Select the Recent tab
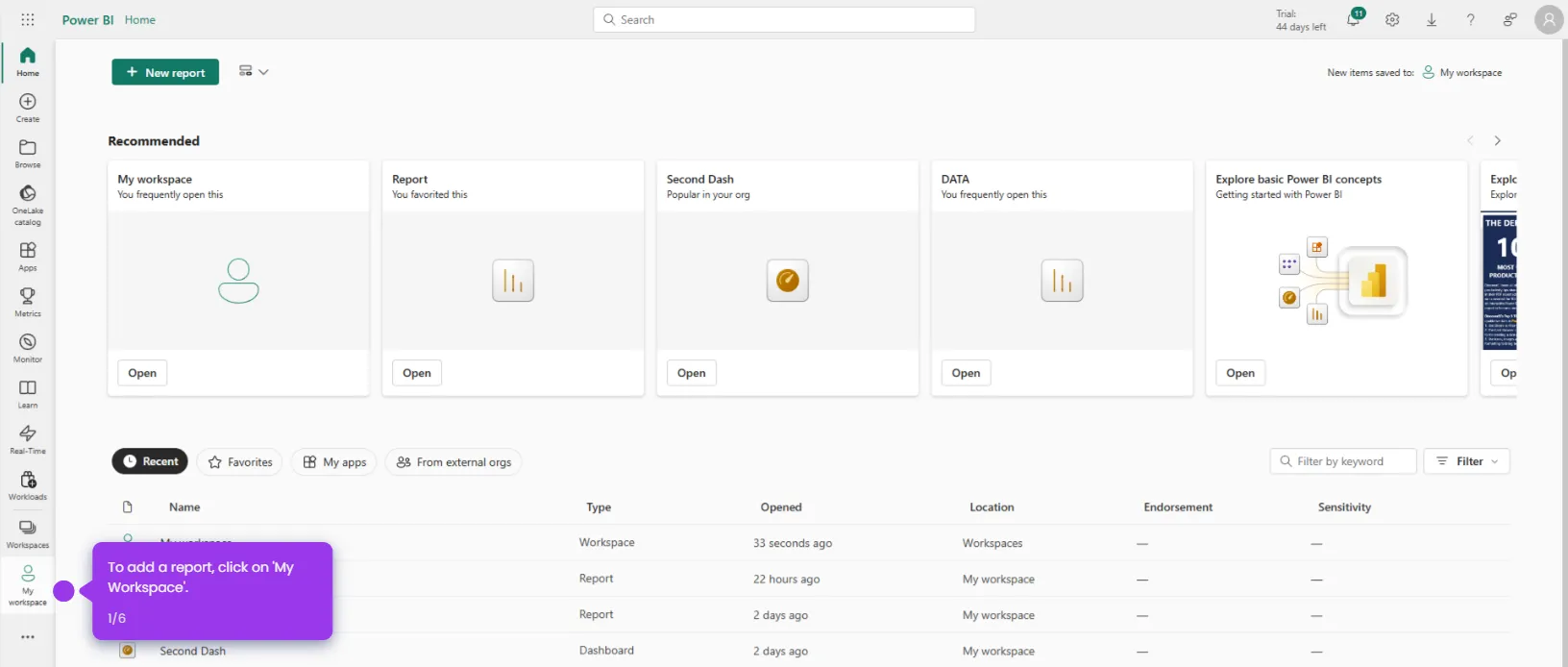The image size is (1568, 667). [x=150, y=461]
